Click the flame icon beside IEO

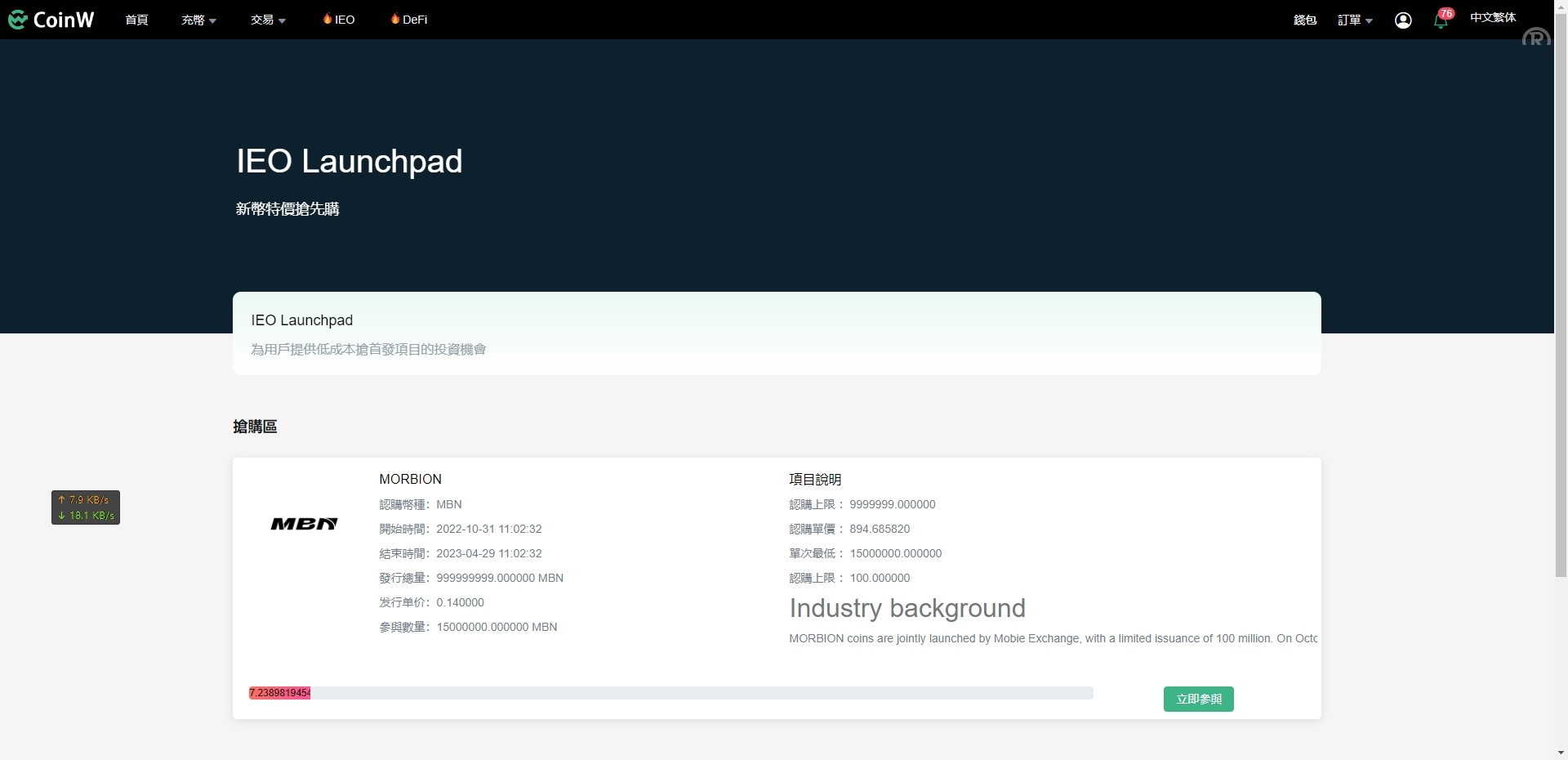pyautogui.click(x=327, y=19)
